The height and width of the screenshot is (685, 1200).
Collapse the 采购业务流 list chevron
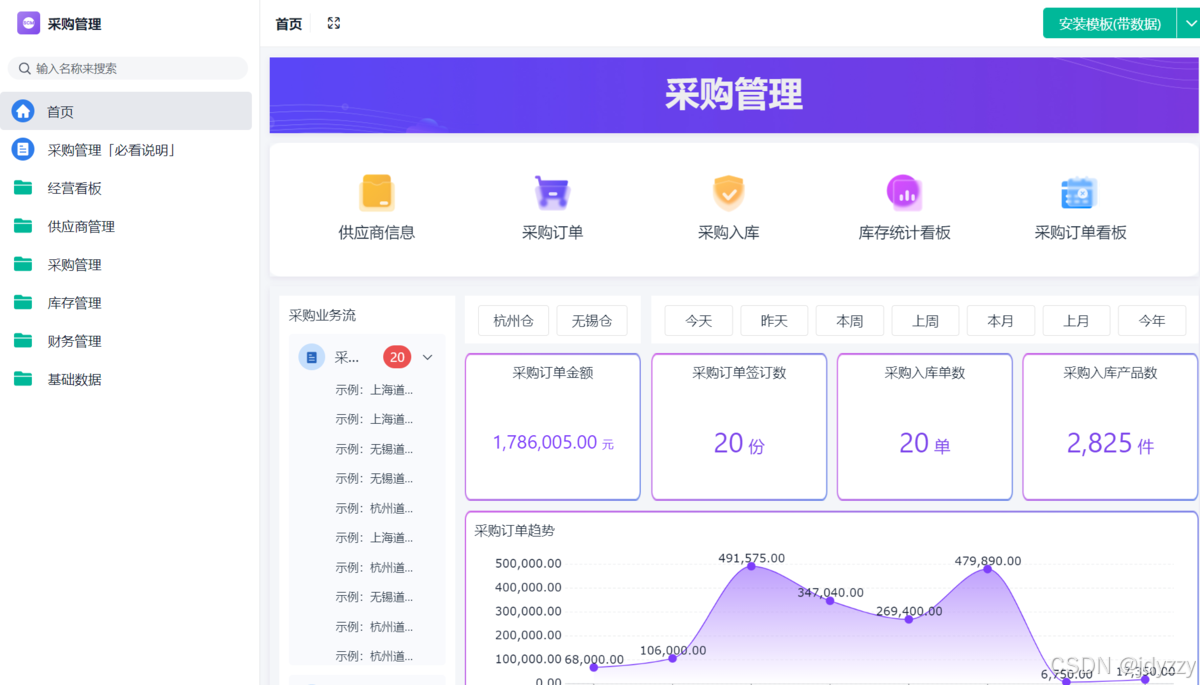point(427,357)
